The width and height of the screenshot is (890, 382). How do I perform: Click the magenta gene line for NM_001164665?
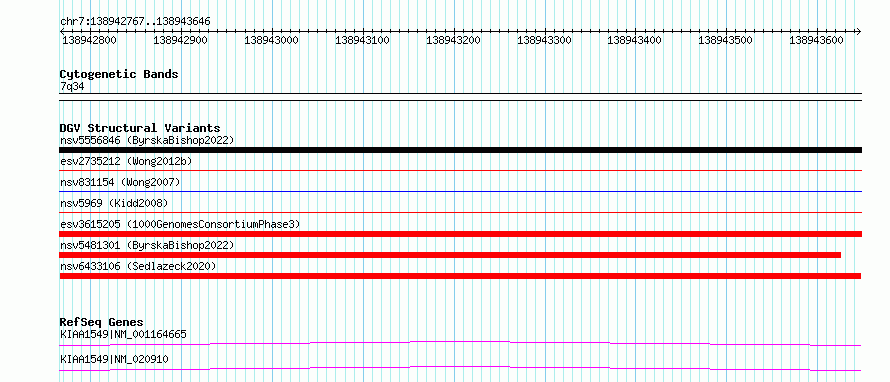pyautogui.click(x=460, y=343)
